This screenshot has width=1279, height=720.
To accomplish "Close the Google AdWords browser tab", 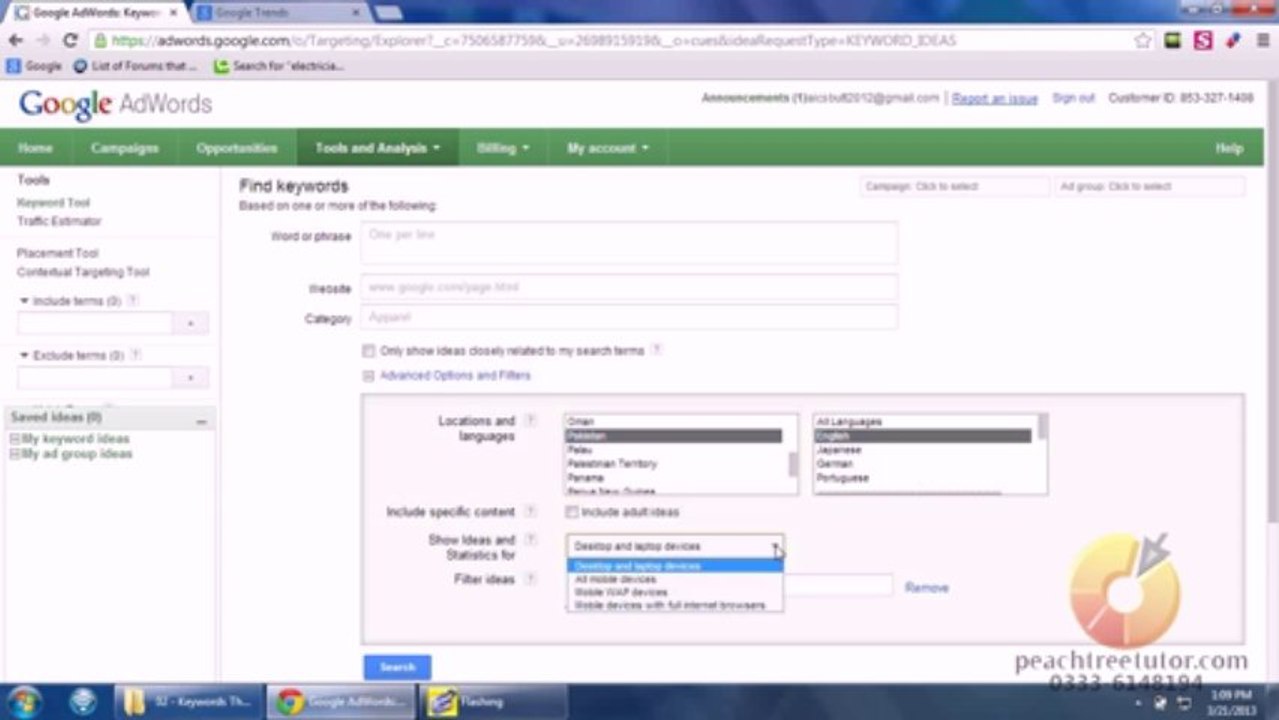I will (x=175, y=13).
